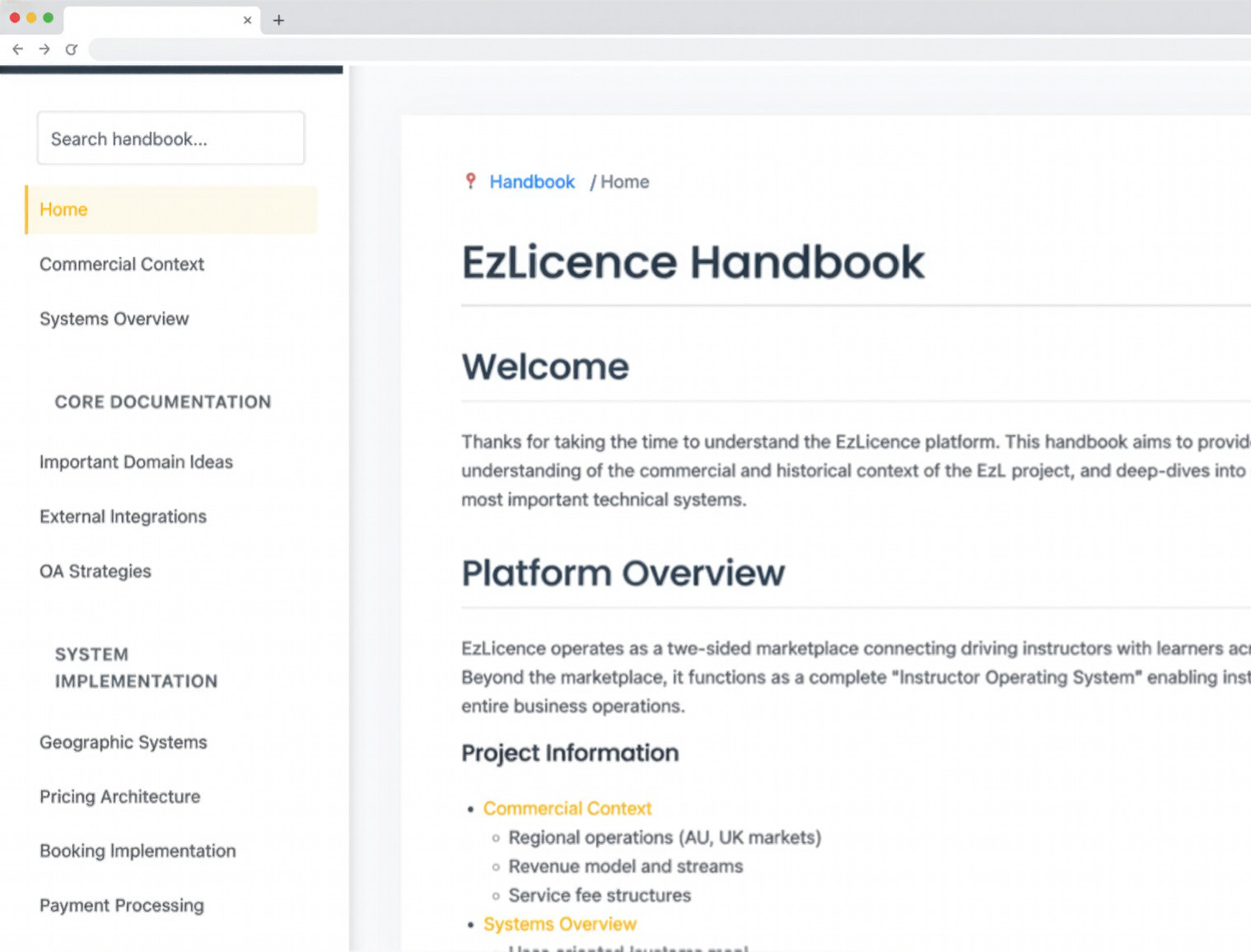Viewport: 1251px width, 952px height.
Task: Select Geographic Systems in sidebar
Action: tap(124, 742)
